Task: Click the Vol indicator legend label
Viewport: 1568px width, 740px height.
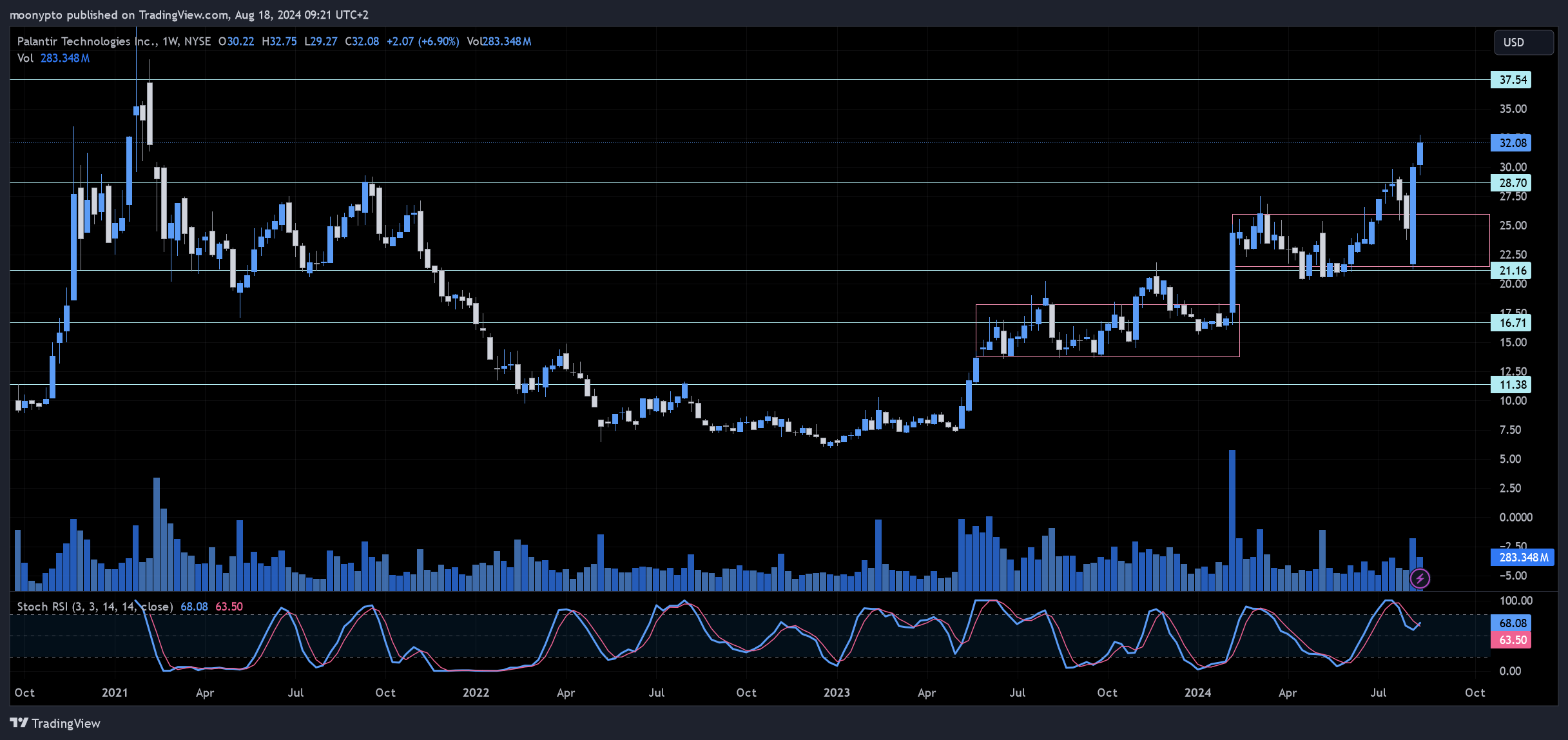Action: 25,58
